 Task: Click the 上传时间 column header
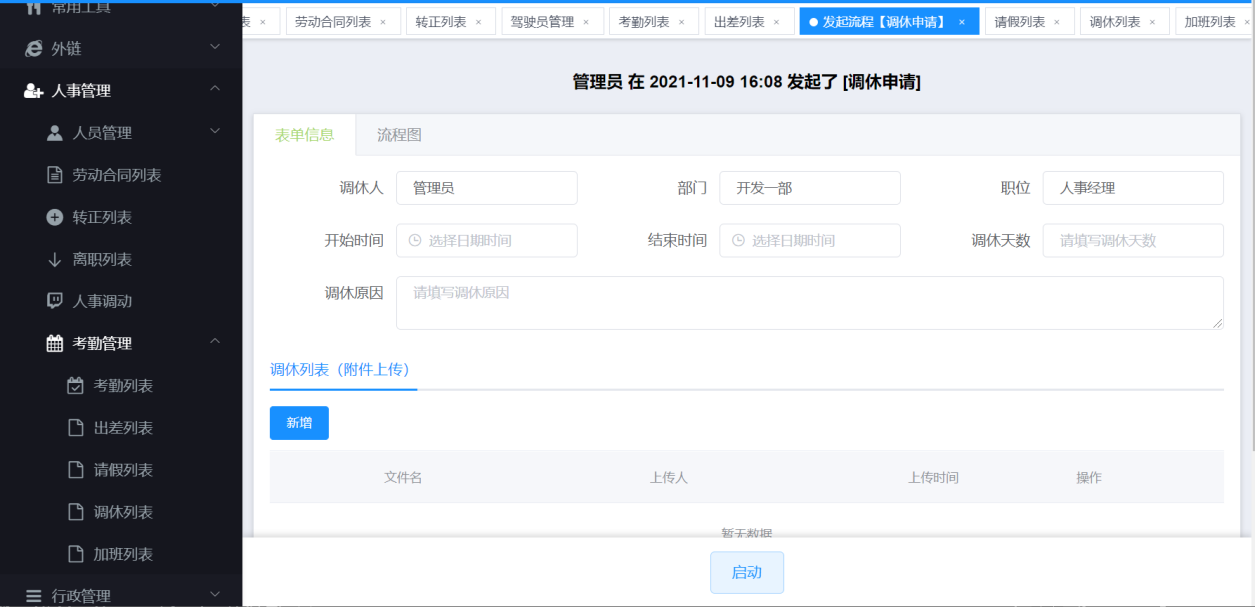coord(933,477)
